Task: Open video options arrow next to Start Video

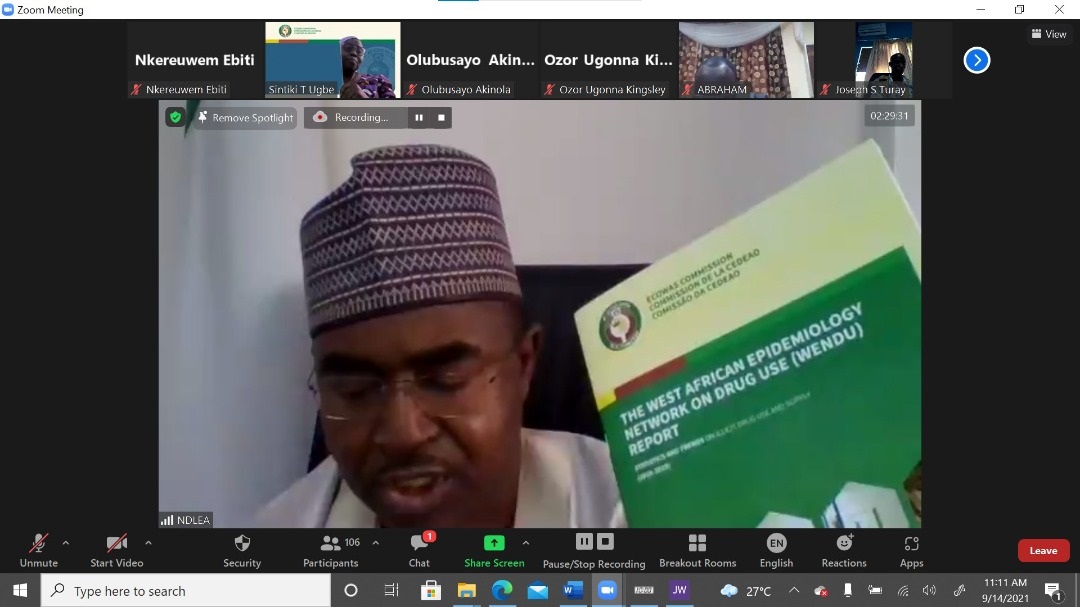Action: (148, 543)
